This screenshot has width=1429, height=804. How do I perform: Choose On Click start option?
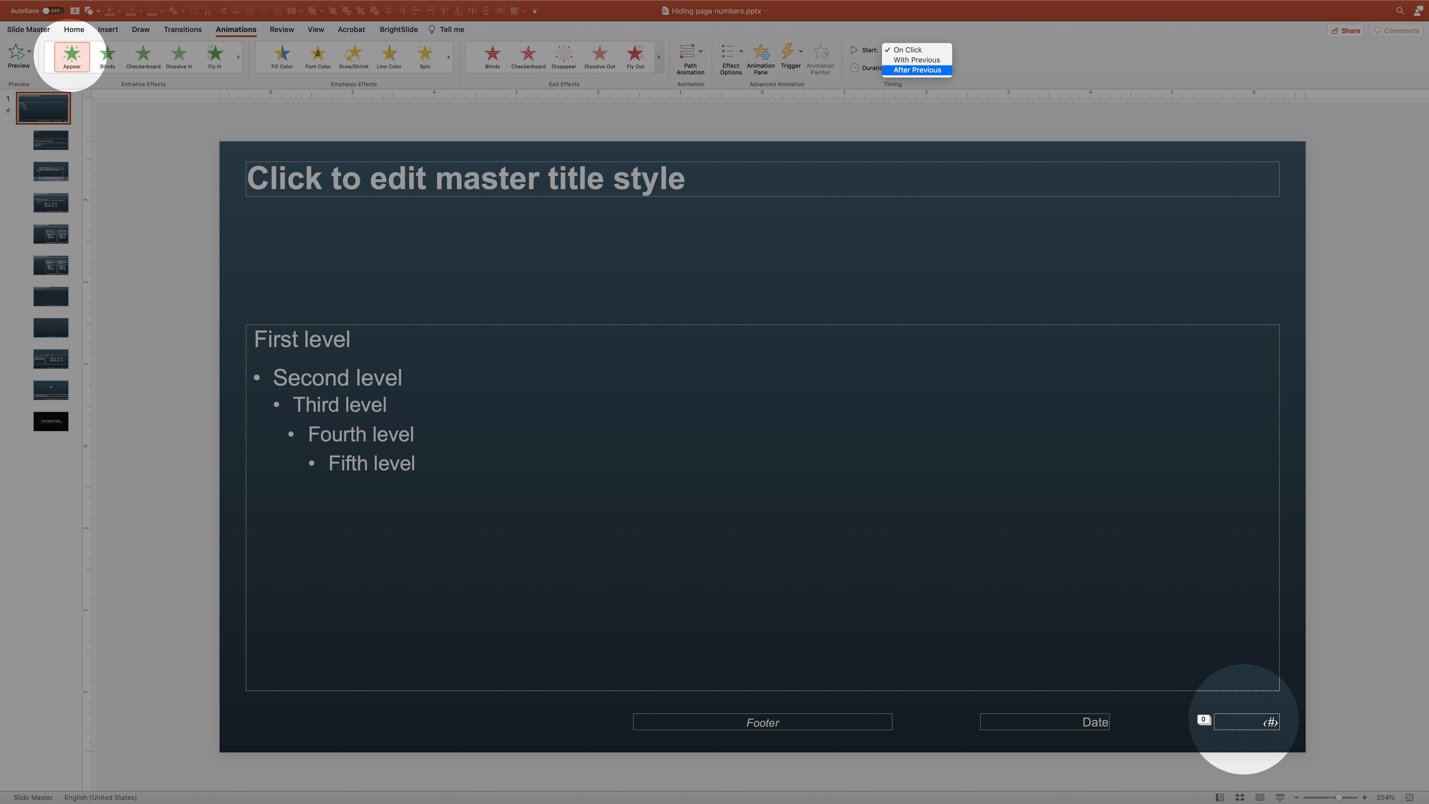point(917,49)
